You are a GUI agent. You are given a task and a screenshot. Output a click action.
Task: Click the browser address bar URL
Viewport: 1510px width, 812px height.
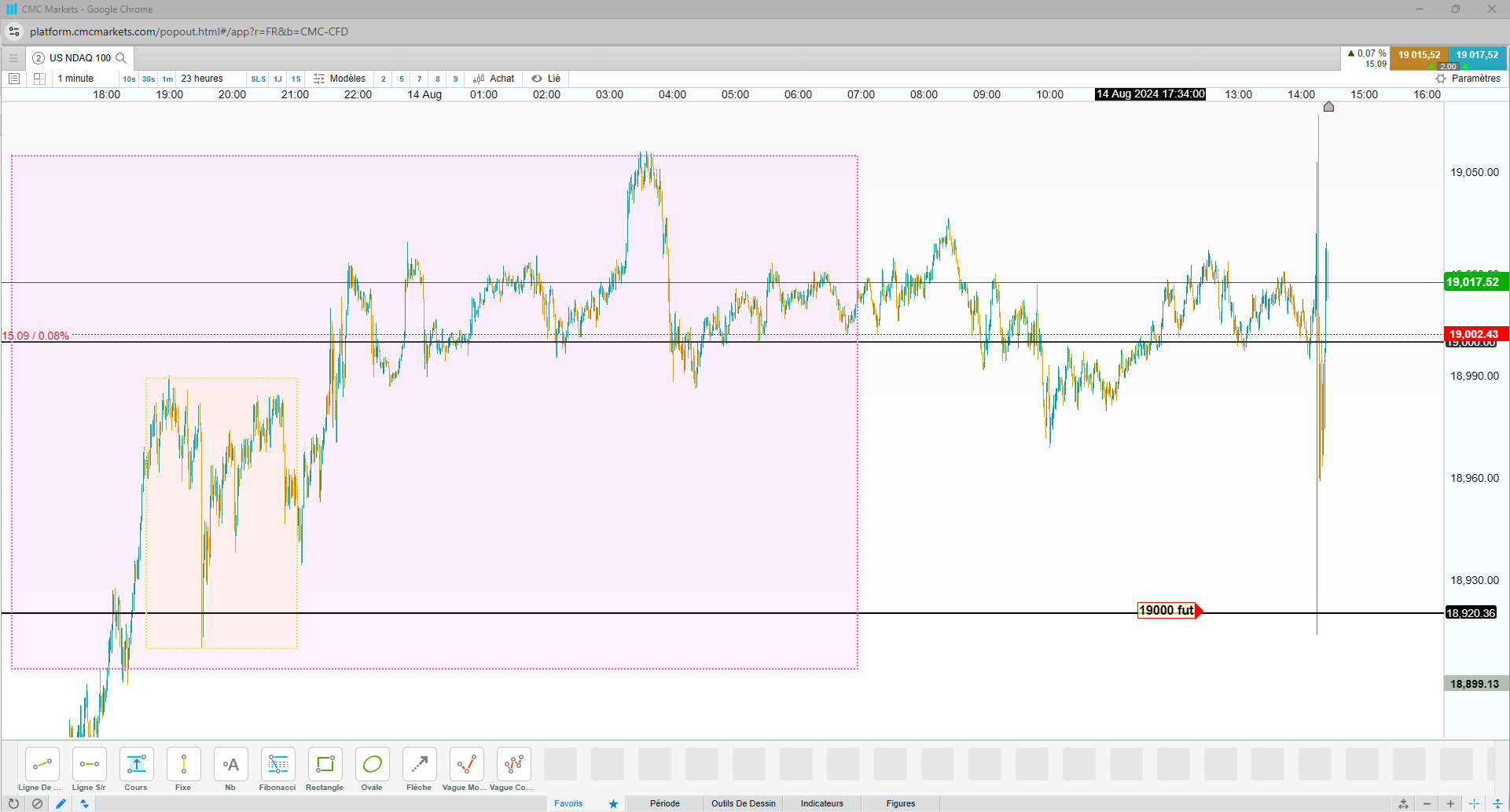189,31
